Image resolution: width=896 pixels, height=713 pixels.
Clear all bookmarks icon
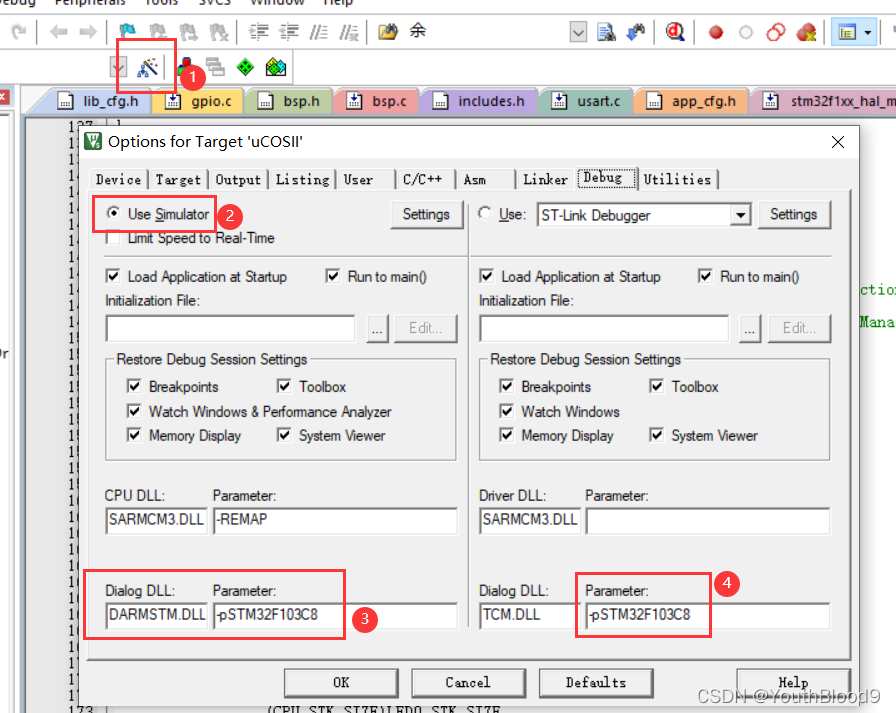click(x=218, y=31)
